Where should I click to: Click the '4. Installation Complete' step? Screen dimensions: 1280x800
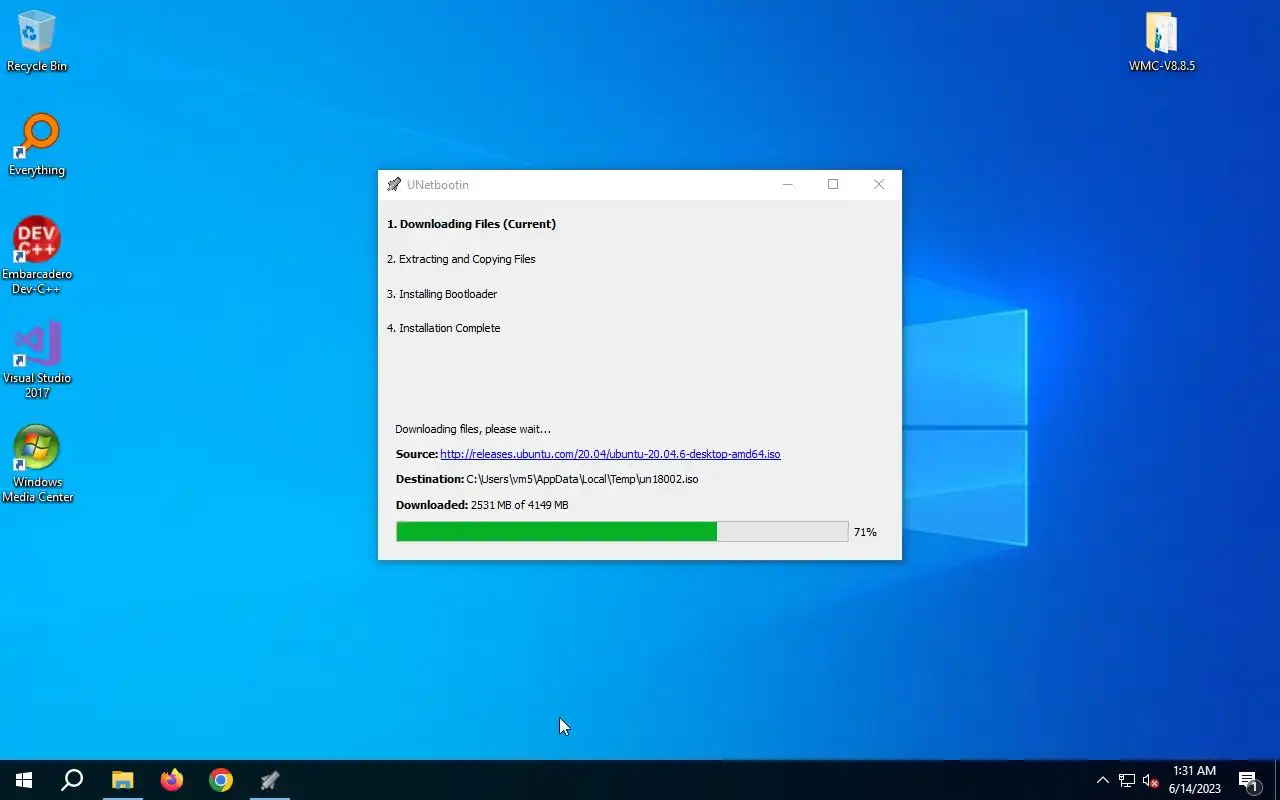click(443, 328)
